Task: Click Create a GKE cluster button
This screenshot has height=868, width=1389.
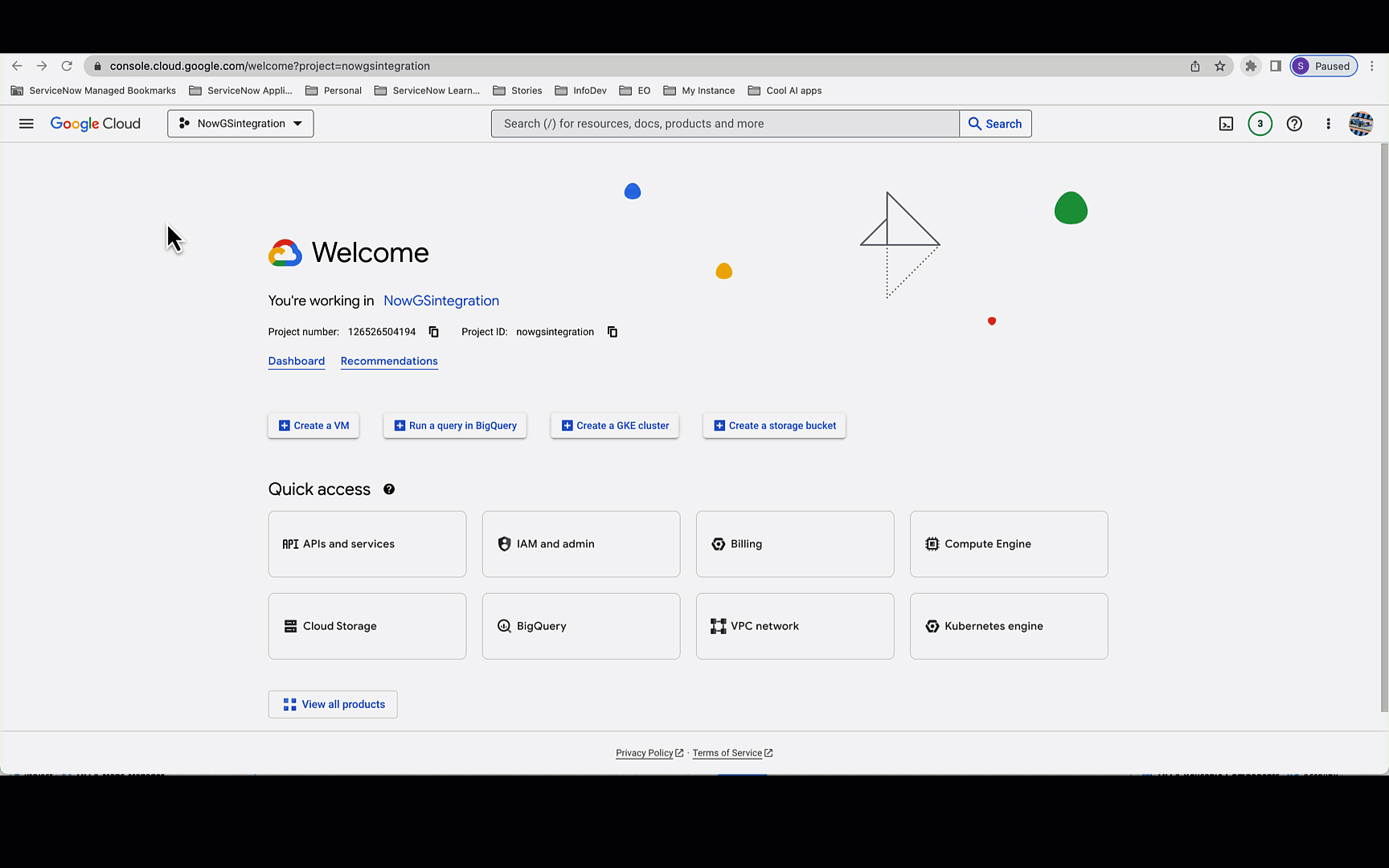Action: click(615, 426)
